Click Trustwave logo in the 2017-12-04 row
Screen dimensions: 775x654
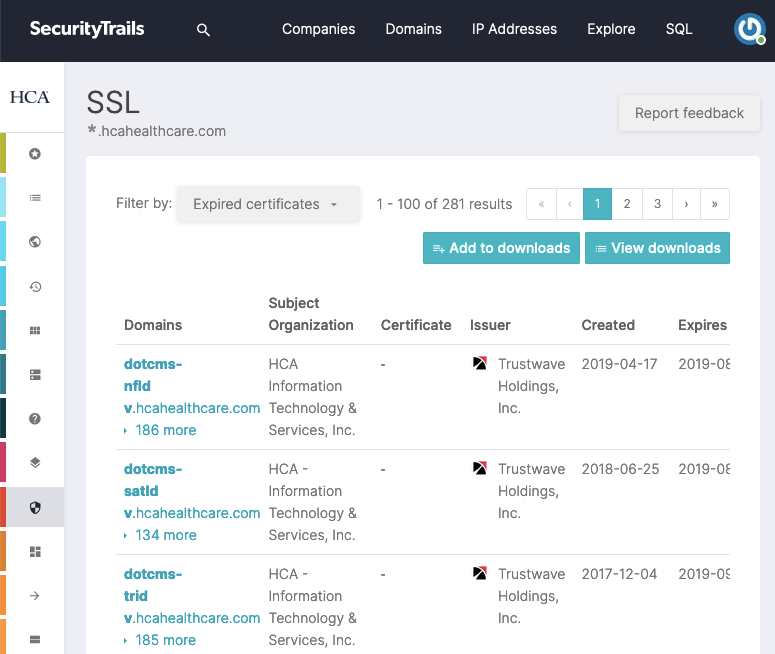pyautogui.click(x=479, y=573)
